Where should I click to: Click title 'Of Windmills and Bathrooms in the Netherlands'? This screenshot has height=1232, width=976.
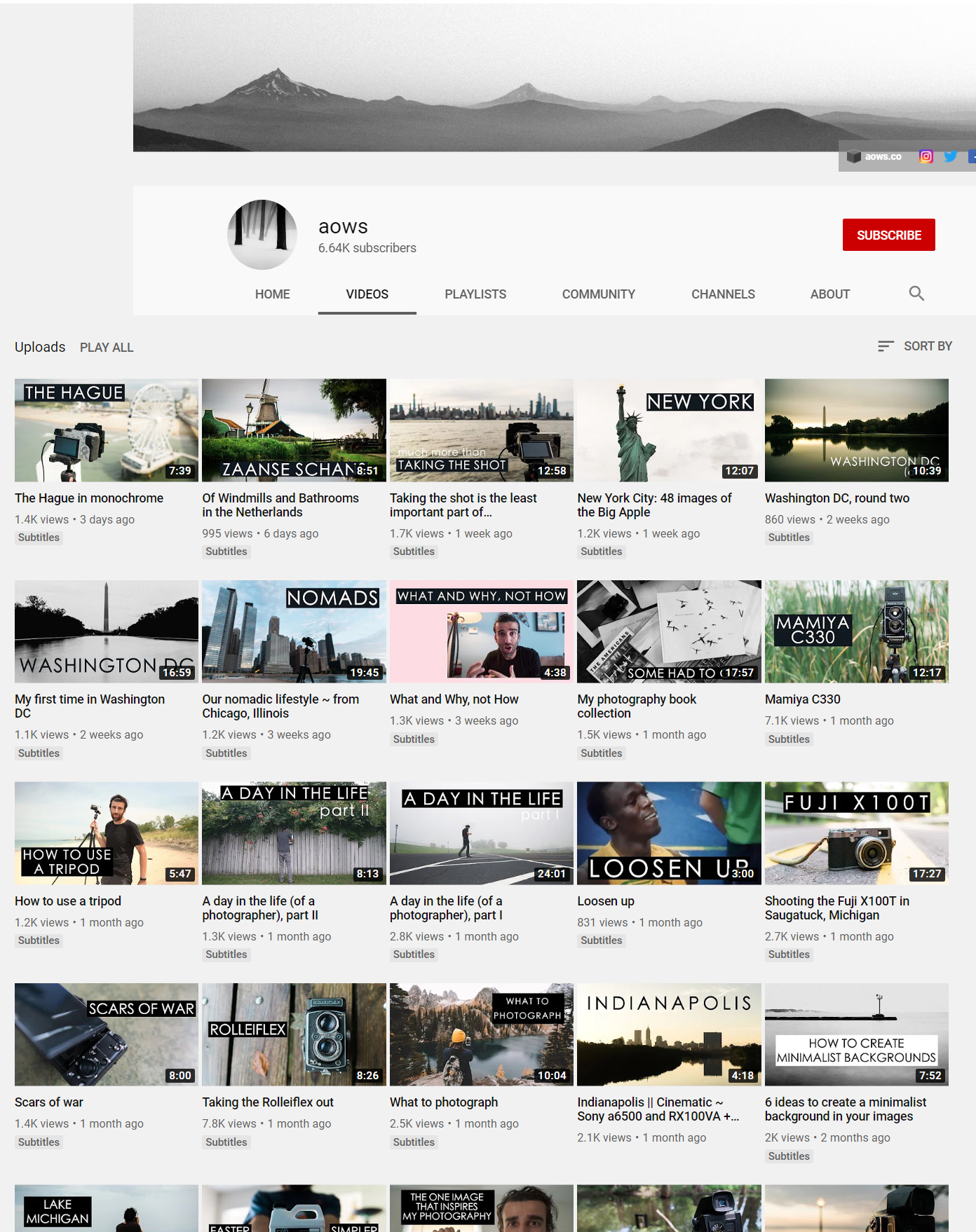pos(280,505)
